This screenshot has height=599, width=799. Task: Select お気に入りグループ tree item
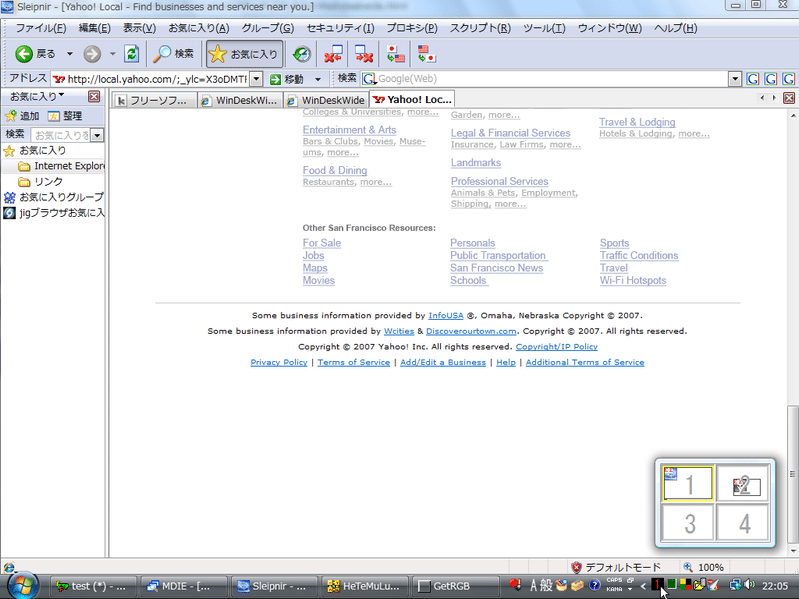tap(54, 197)
